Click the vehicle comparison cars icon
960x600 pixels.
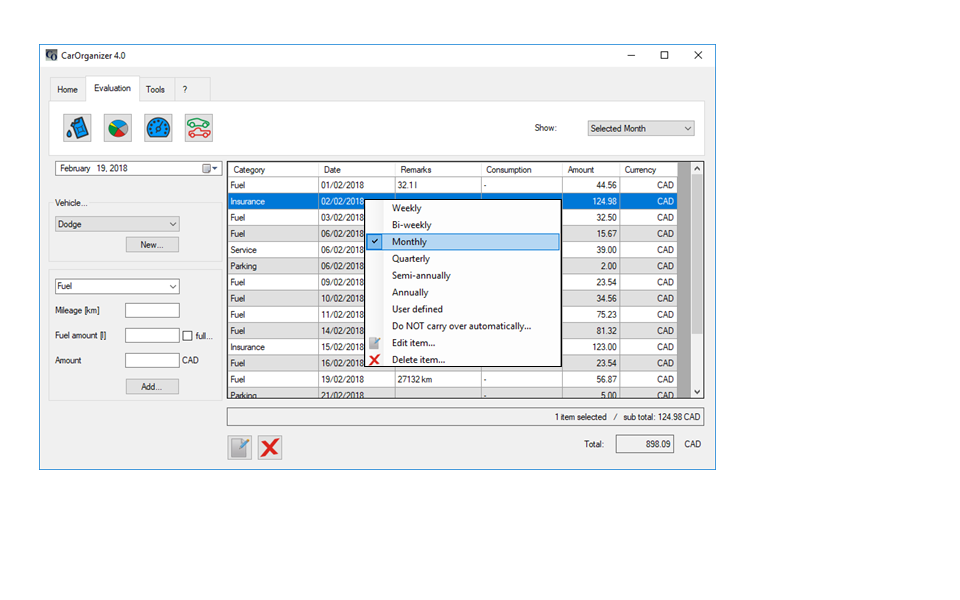(x=199, y=128)
